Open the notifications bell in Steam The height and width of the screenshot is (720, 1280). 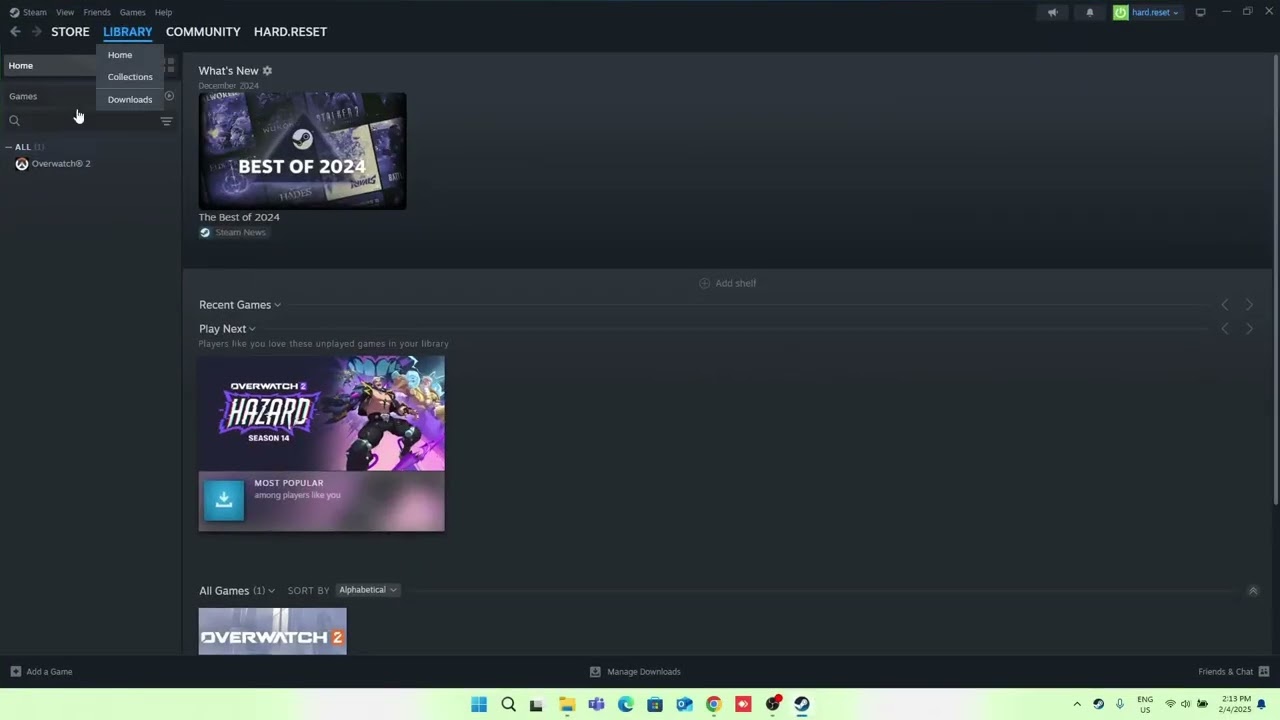tap(1090, 12)
